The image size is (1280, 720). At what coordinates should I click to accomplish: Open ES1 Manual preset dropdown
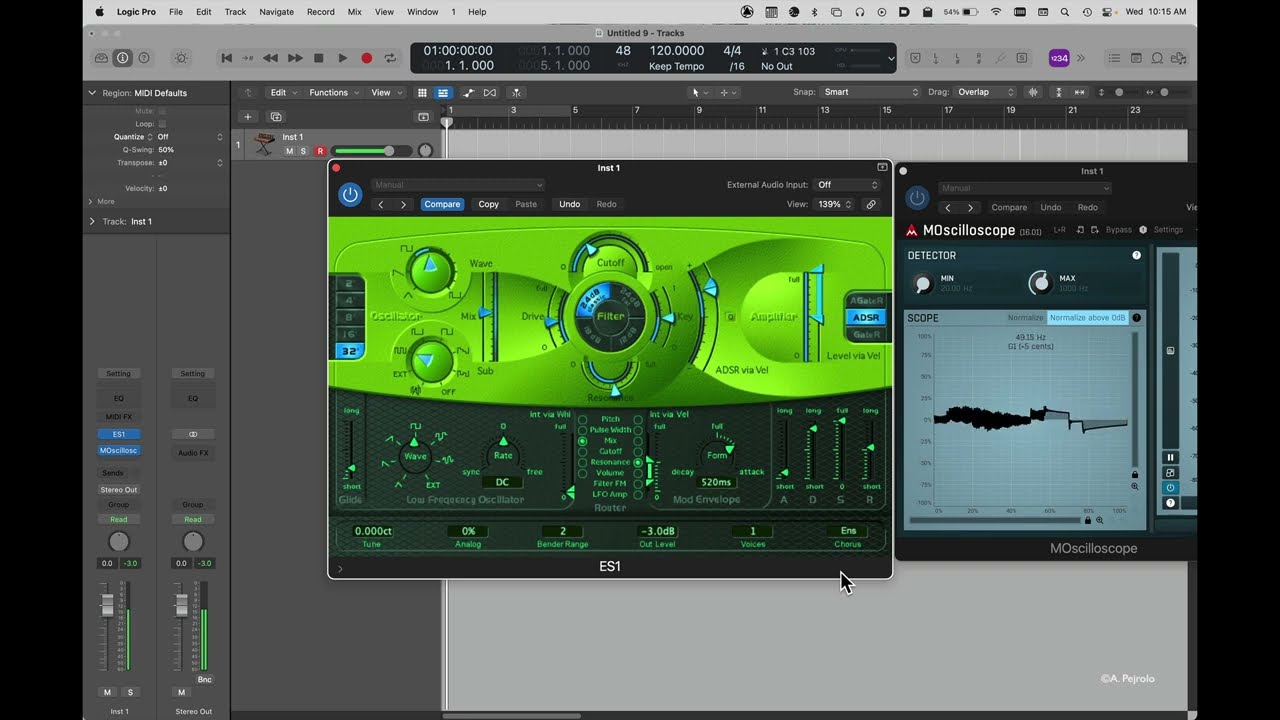click(x=458, y=185)
